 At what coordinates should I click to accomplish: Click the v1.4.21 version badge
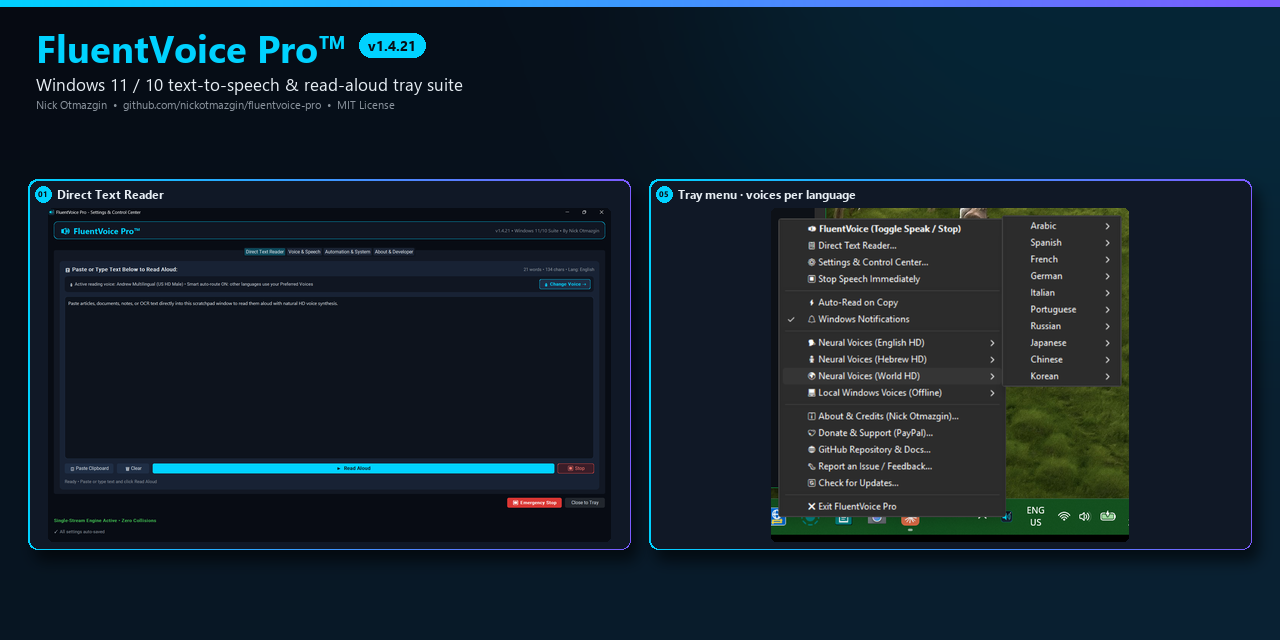coord(392,46)
